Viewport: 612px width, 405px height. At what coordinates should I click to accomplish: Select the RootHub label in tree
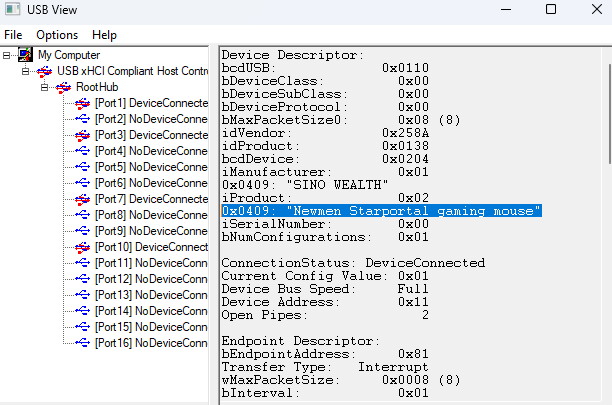click(97, 87)
